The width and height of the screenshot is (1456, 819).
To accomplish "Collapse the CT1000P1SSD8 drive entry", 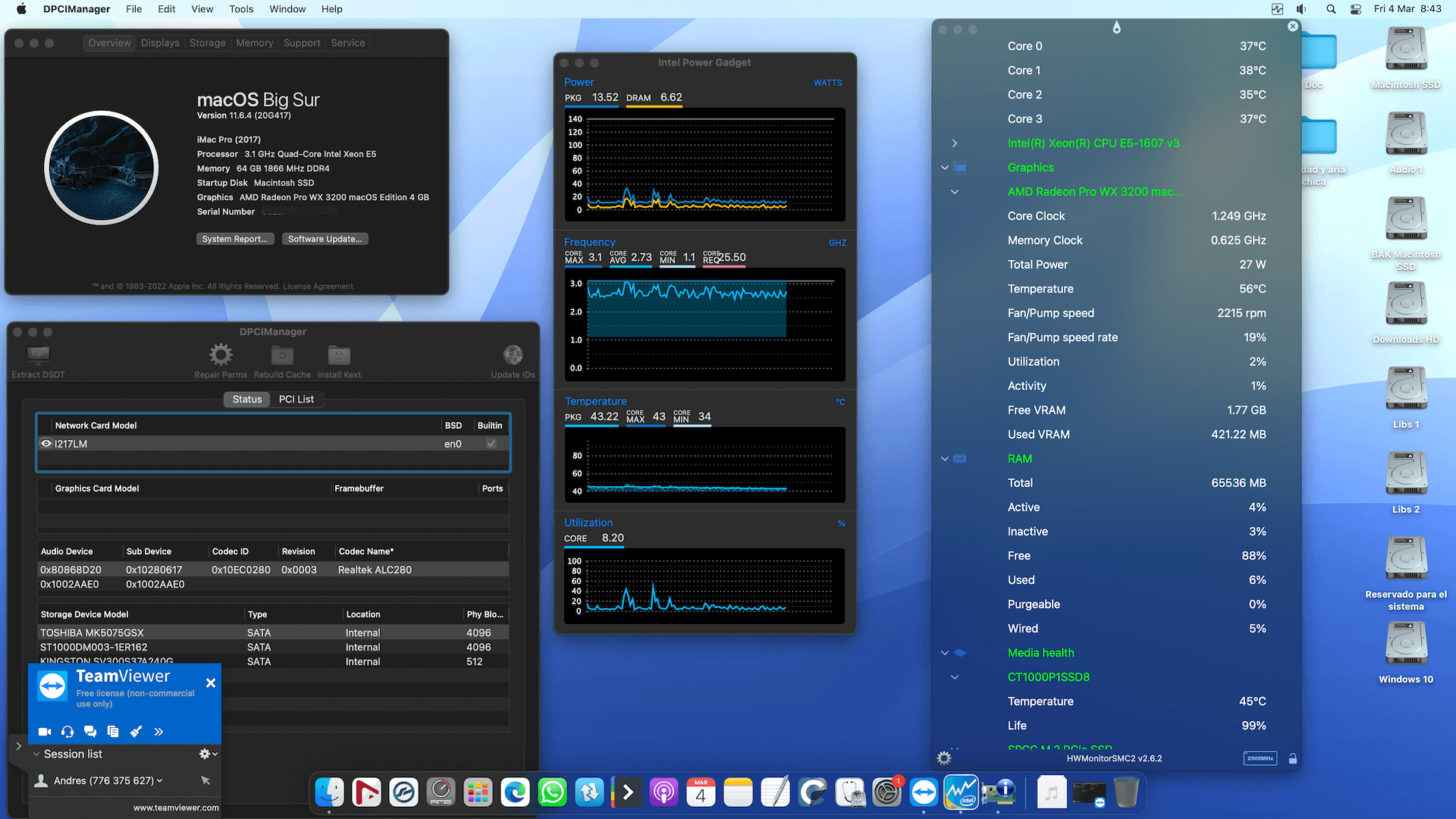I will click(x=955, y=677).
